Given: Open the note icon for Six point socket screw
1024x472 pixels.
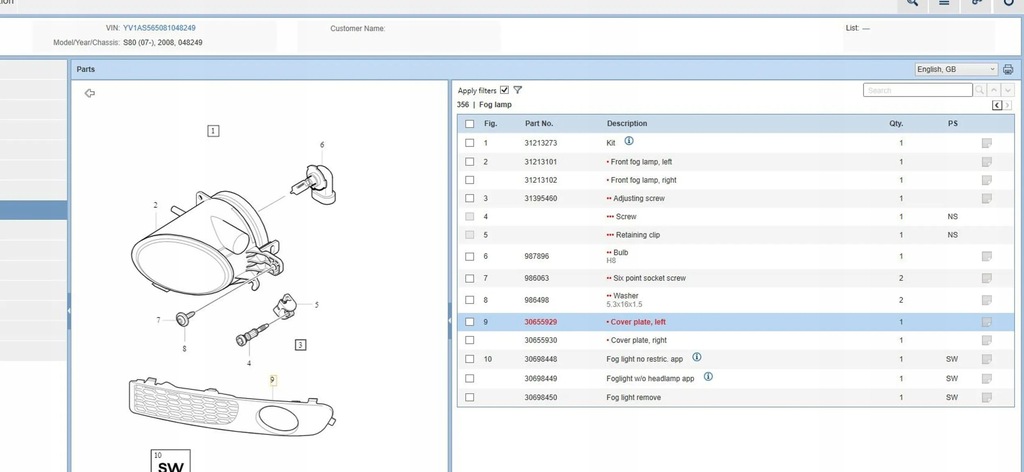Looking at the screenshot, I should point(987,278).
